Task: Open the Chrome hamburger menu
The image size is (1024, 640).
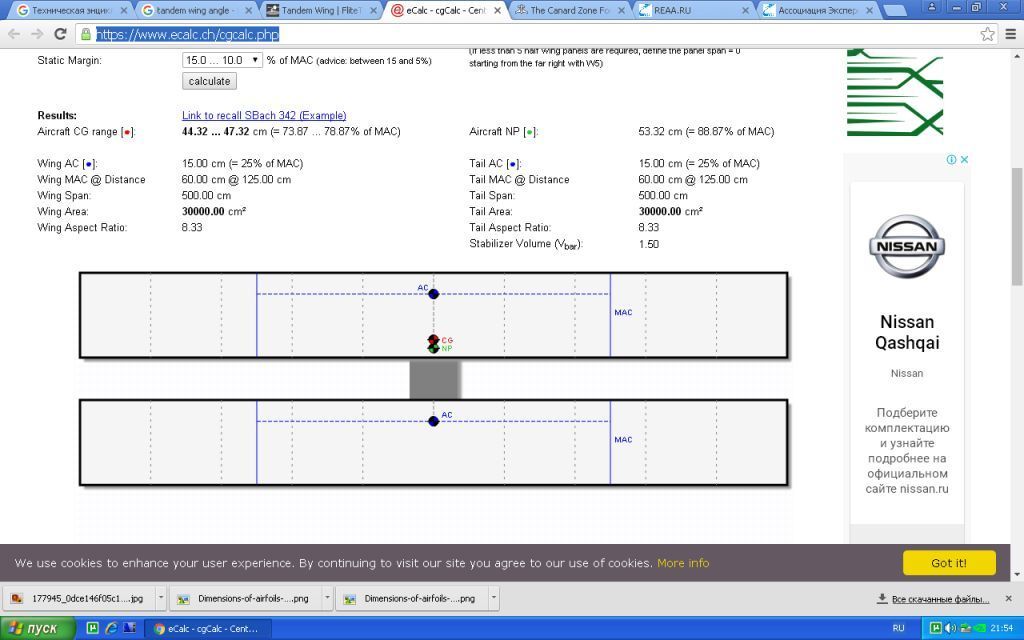Action: pyautogui.click(x=1010, y=34)
